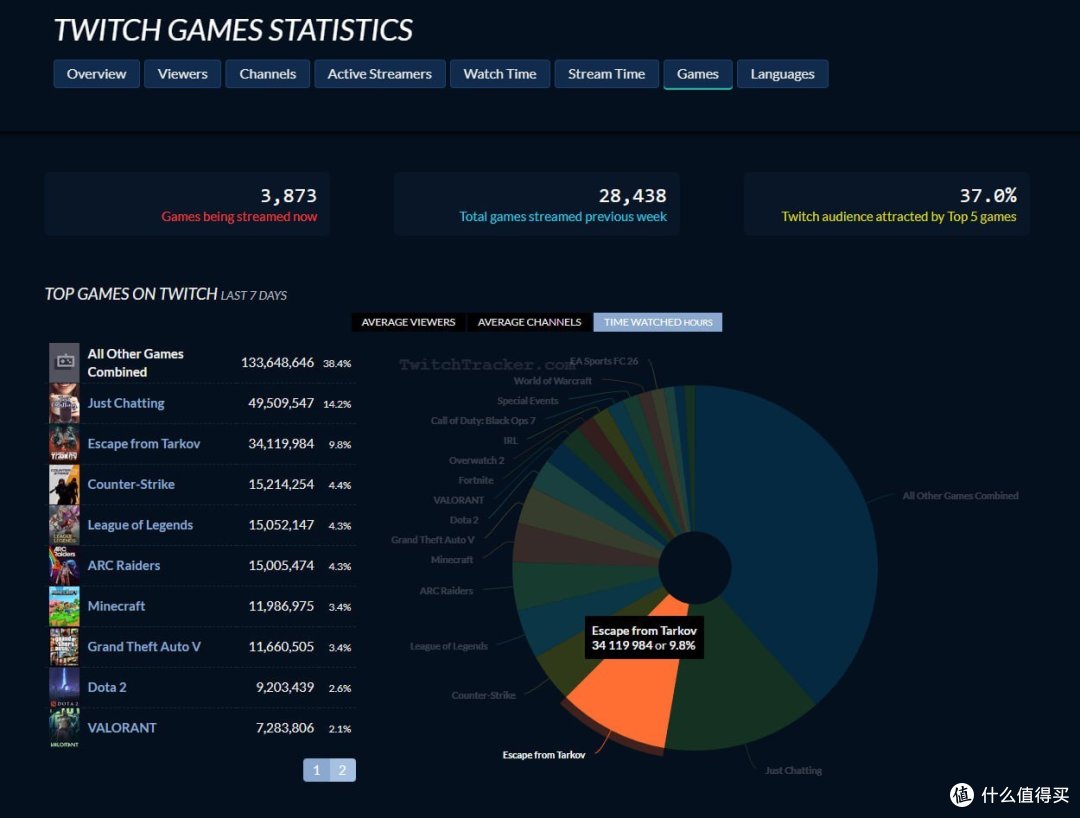Viewport: 1080px width, 818px height.
Task: Open the ARC Raiders link
Action: coord(124,565)
